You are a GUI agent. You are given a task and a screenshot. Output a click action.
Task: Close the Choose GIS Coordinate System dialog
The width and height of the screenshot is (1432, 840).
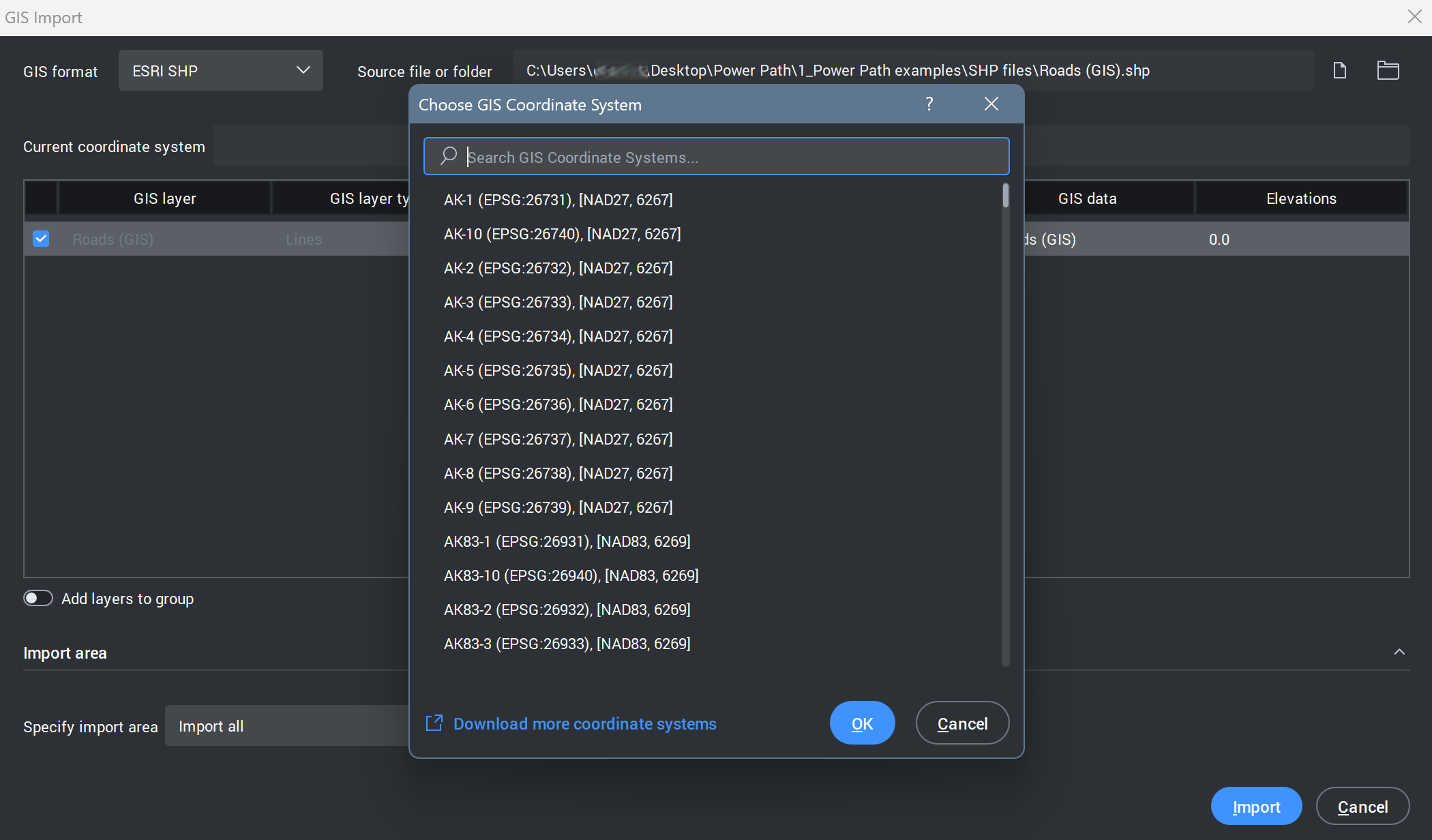tap(991, 104)
